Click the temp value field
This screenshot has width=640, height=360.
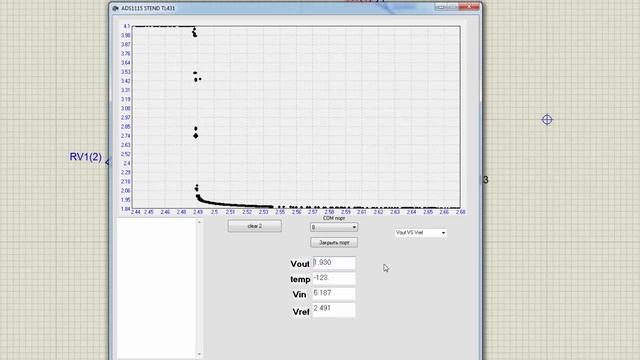tap(334, 278)
